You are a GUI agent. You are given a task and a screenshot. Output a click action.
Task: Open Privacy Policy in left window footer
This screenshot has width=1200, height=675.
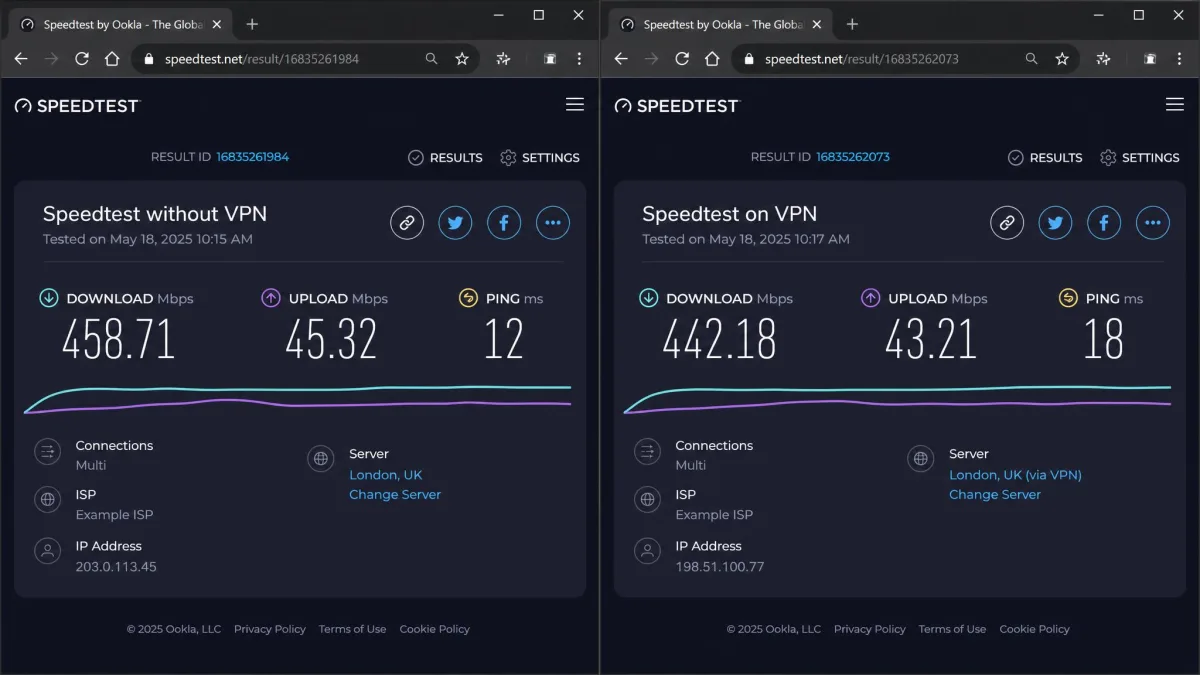click(x=270, y=629)
